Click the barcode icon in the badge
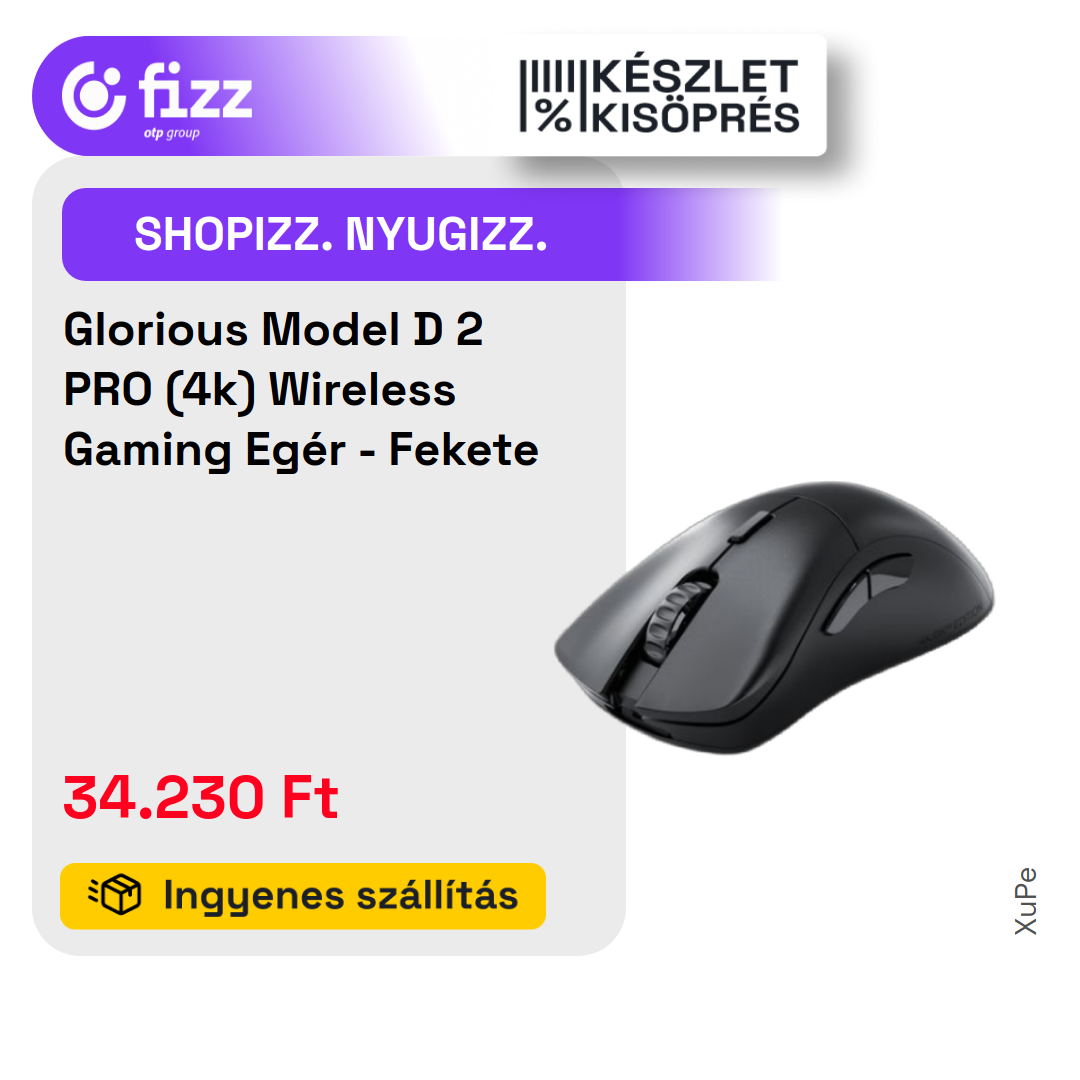Image resolution: width=1080 pixels, height=1080 pixels. 547,76
